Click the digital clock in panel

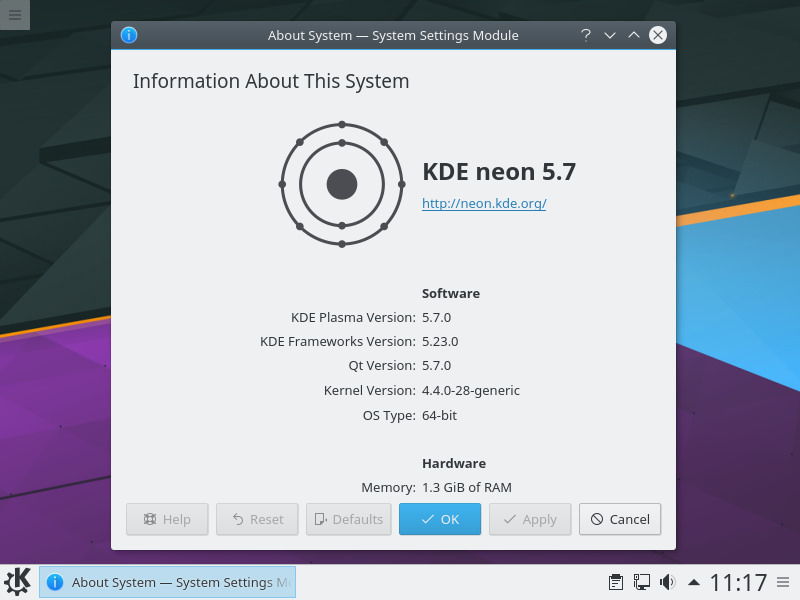click(x=738, y=582)
